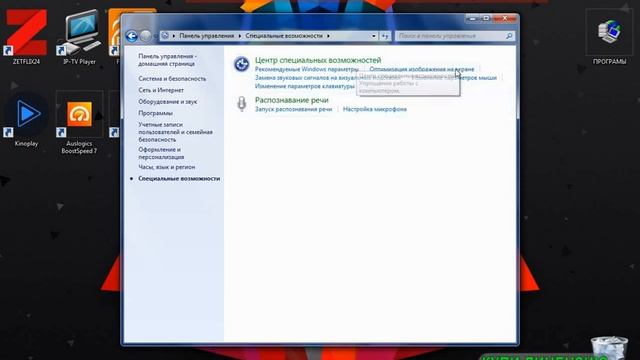Expand arrow after Специальные возможности breadcrumb
This screenshot has width=640, height=360.
point(328,36)
